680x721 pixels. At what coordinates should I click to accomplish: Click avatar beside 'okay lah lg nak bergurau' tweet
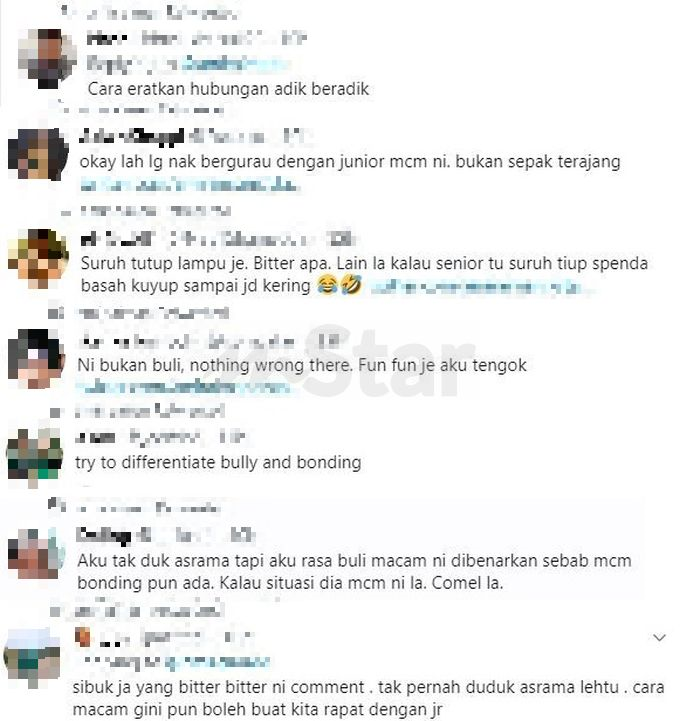pos(38,154)
